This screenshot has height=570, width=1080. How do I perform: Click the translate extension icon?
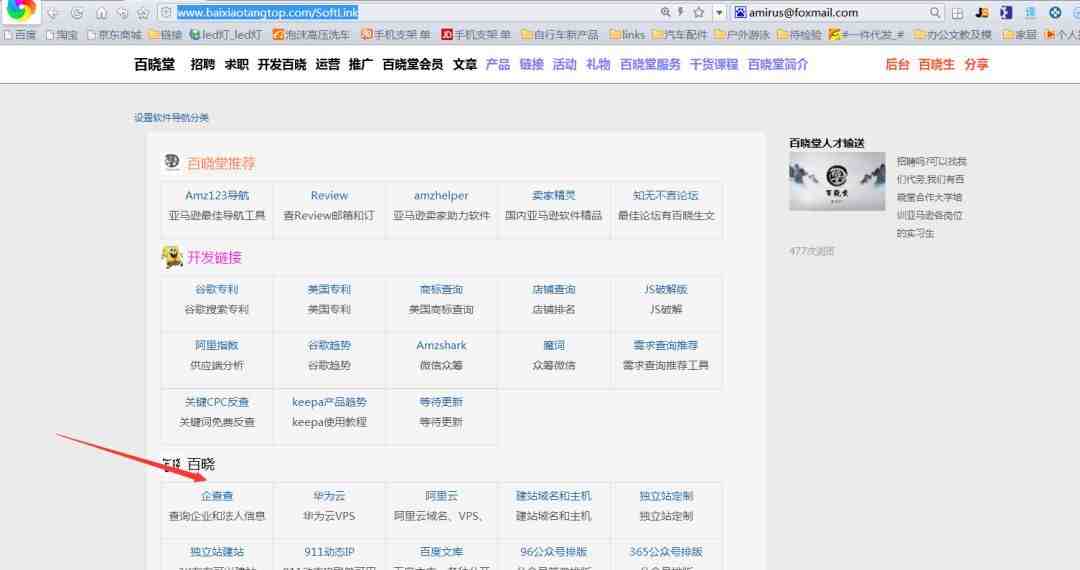pyautogui.click(x=1030, y=12)
